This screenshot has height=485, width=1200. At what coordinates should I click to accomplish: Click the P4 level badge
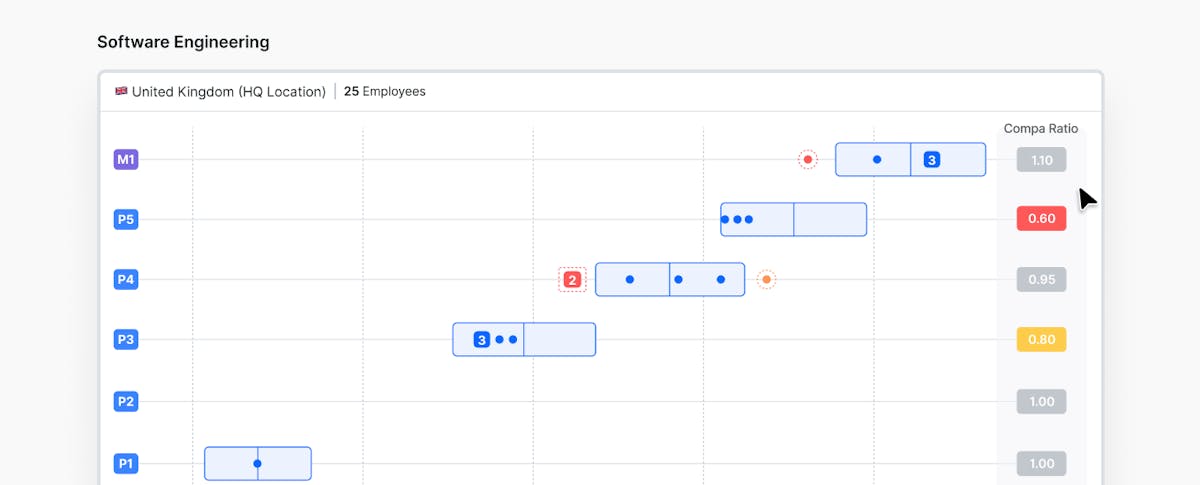[126, 279]
